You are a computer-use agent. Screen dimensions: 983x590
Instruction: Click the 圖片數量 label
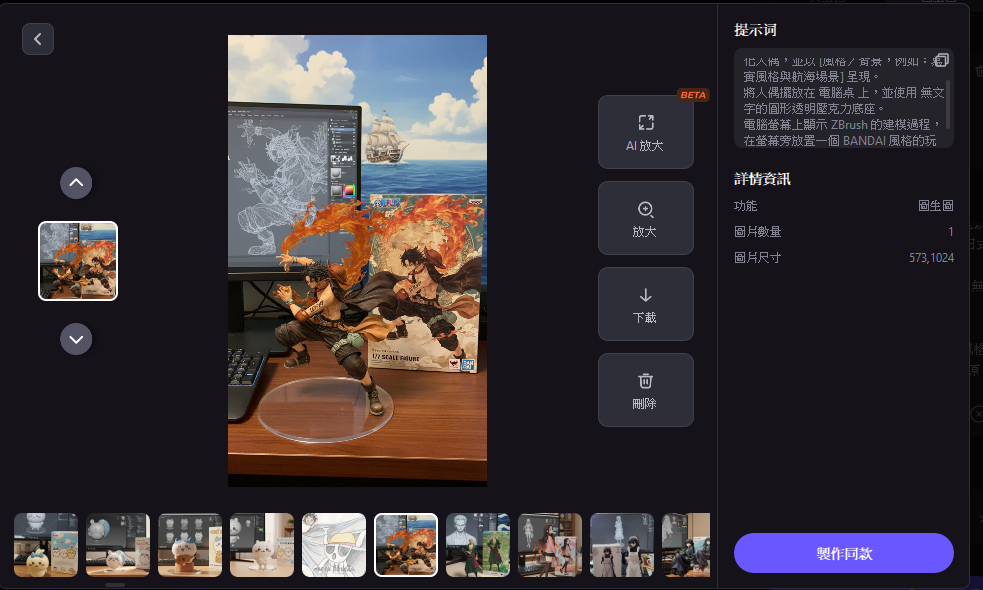(757, 231)
